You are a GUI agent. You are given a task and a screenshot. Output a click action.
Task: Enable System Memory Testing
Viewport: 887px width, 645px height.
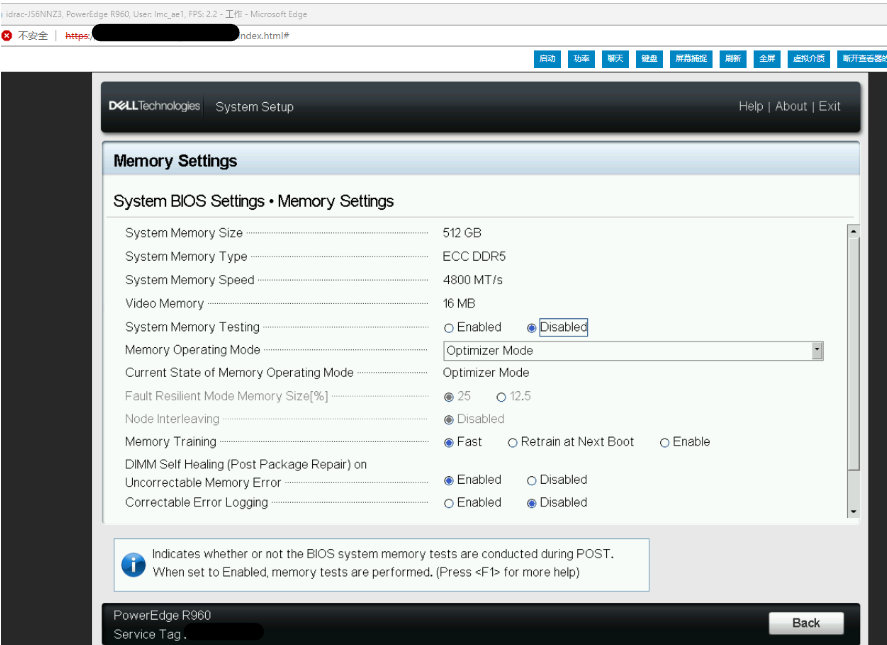pyautogui.click(x=449, y=327)
